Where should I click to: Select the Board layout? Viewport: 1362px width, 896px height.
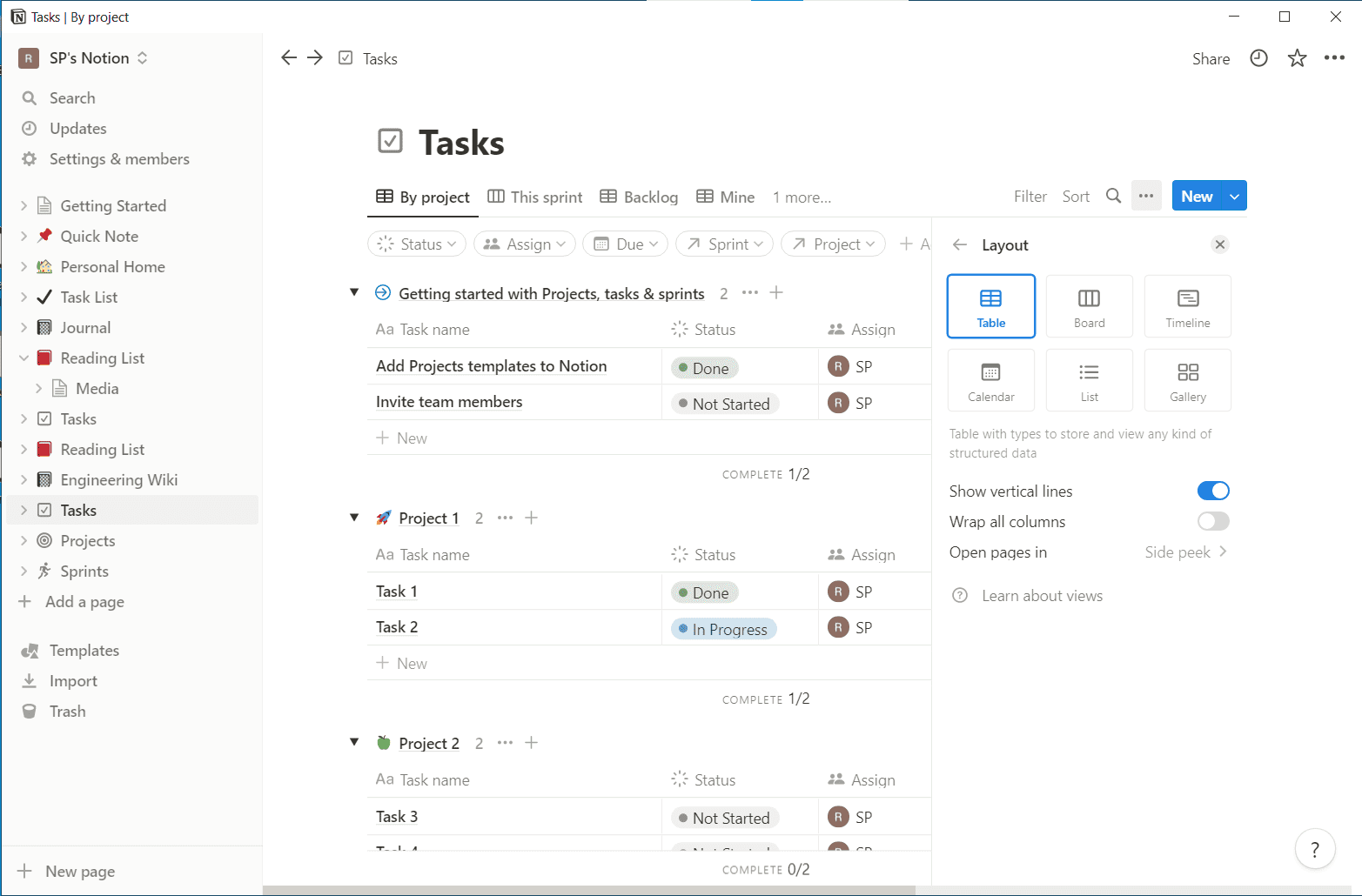[x=1089, y=306]
